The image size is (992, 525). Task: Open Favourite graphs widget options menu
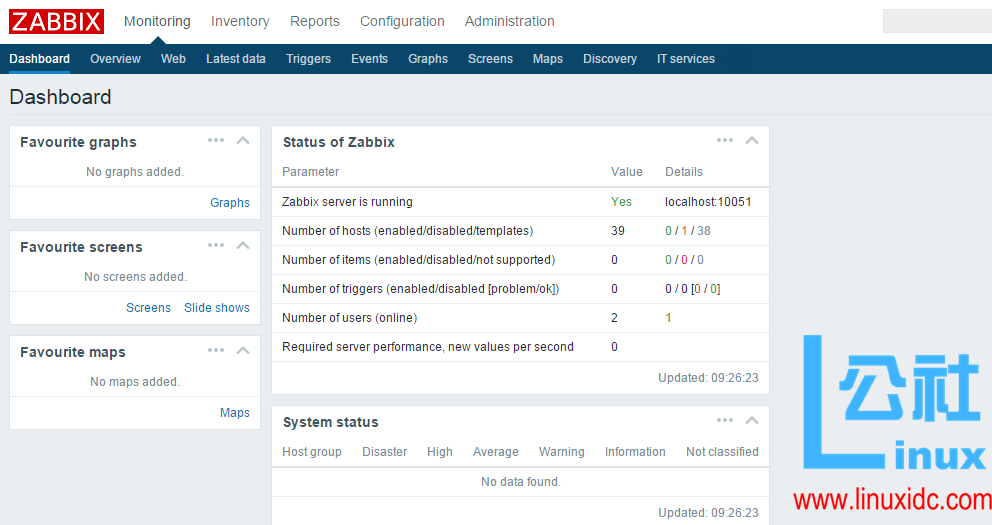216,141
